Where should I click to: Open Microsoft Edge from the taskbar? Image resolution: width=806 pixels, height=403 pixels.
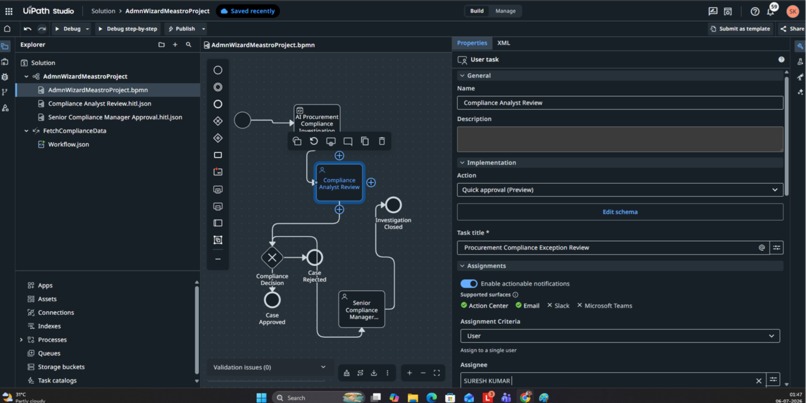431,397
